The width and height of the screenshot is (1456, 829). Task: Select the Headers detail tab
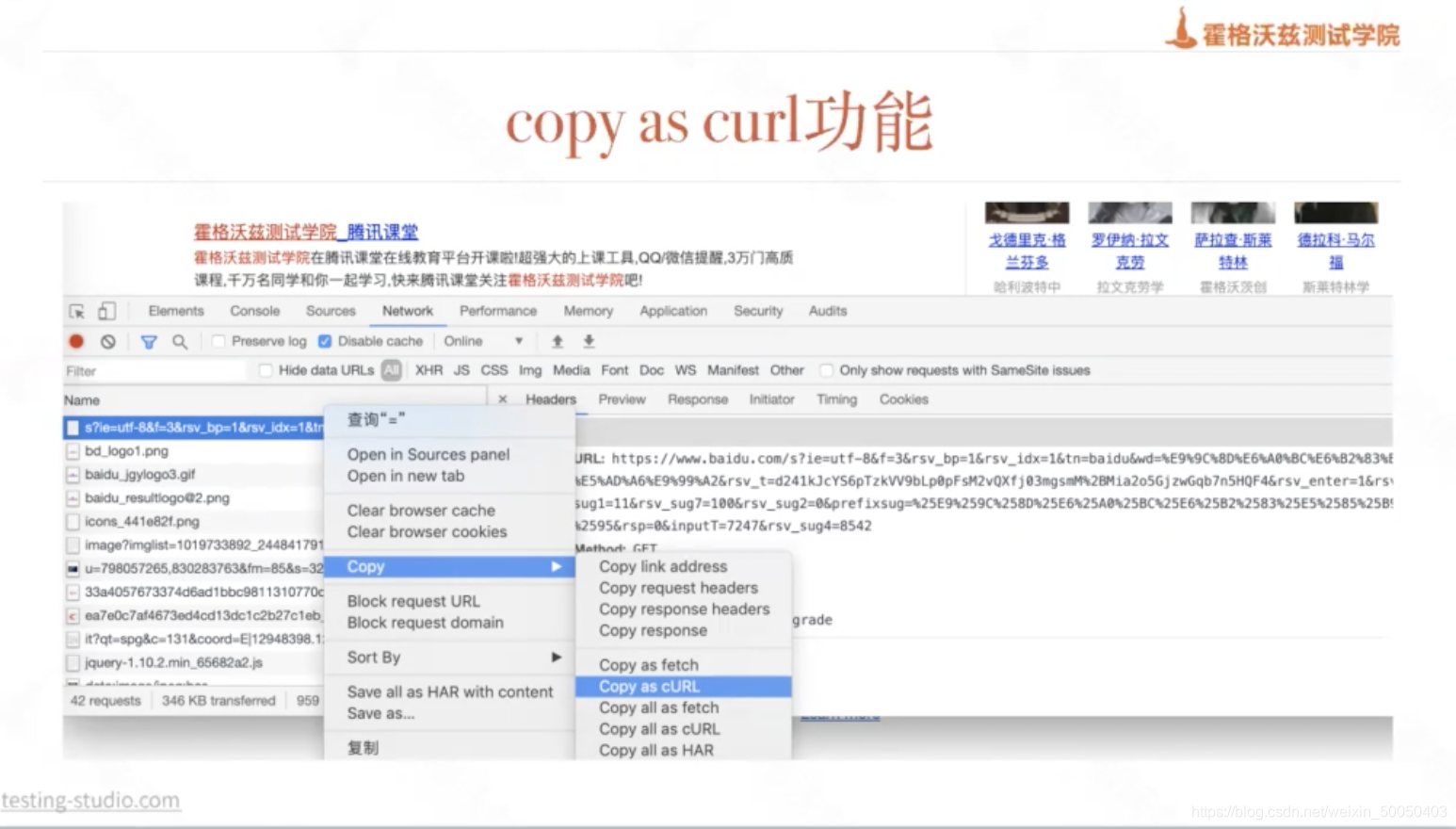click(x=551, y=399)
